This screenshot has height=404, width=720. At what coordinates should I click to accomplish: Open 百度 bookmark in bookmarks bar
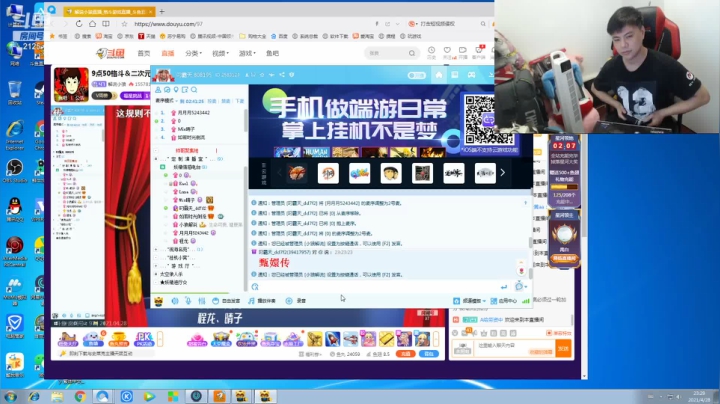280,36
